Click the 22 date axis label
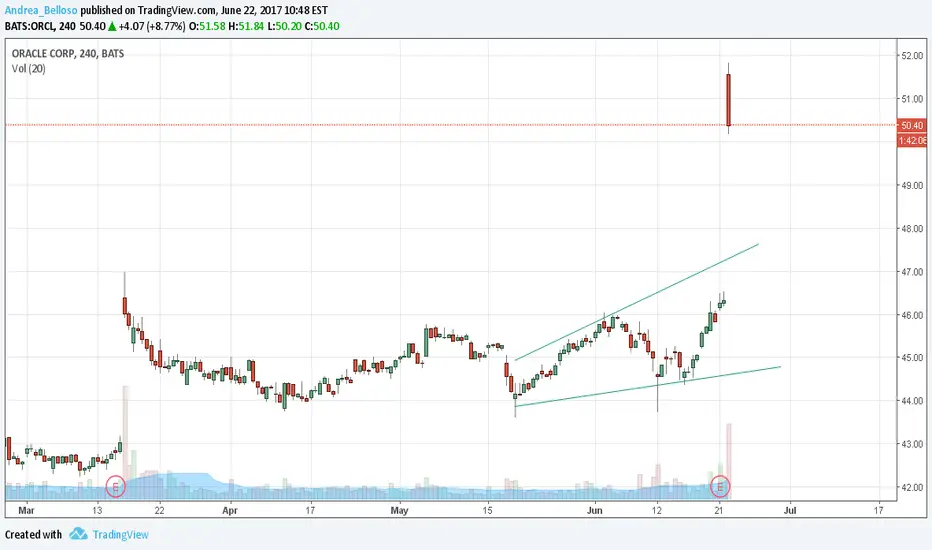 coord(159,510)
